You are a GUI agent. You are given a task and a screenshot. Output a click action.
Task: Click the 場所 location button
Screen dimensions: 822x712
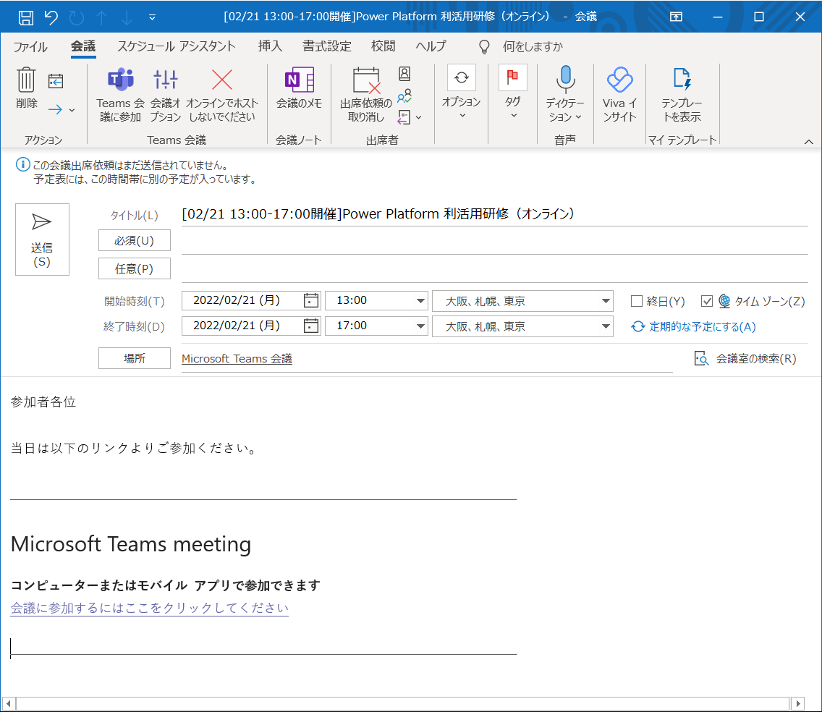[134, 358]
